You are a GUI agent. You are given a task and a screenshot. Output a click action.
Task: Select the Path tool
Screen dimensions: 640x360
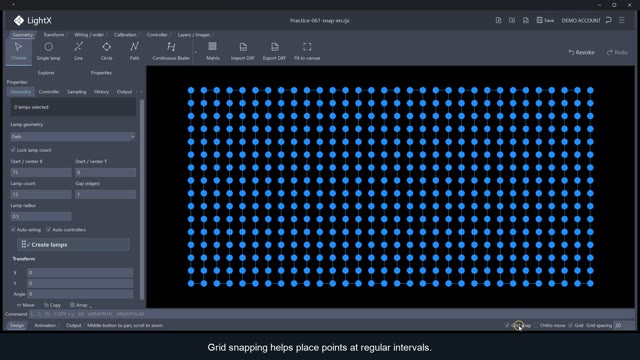(x=134, y=51)
